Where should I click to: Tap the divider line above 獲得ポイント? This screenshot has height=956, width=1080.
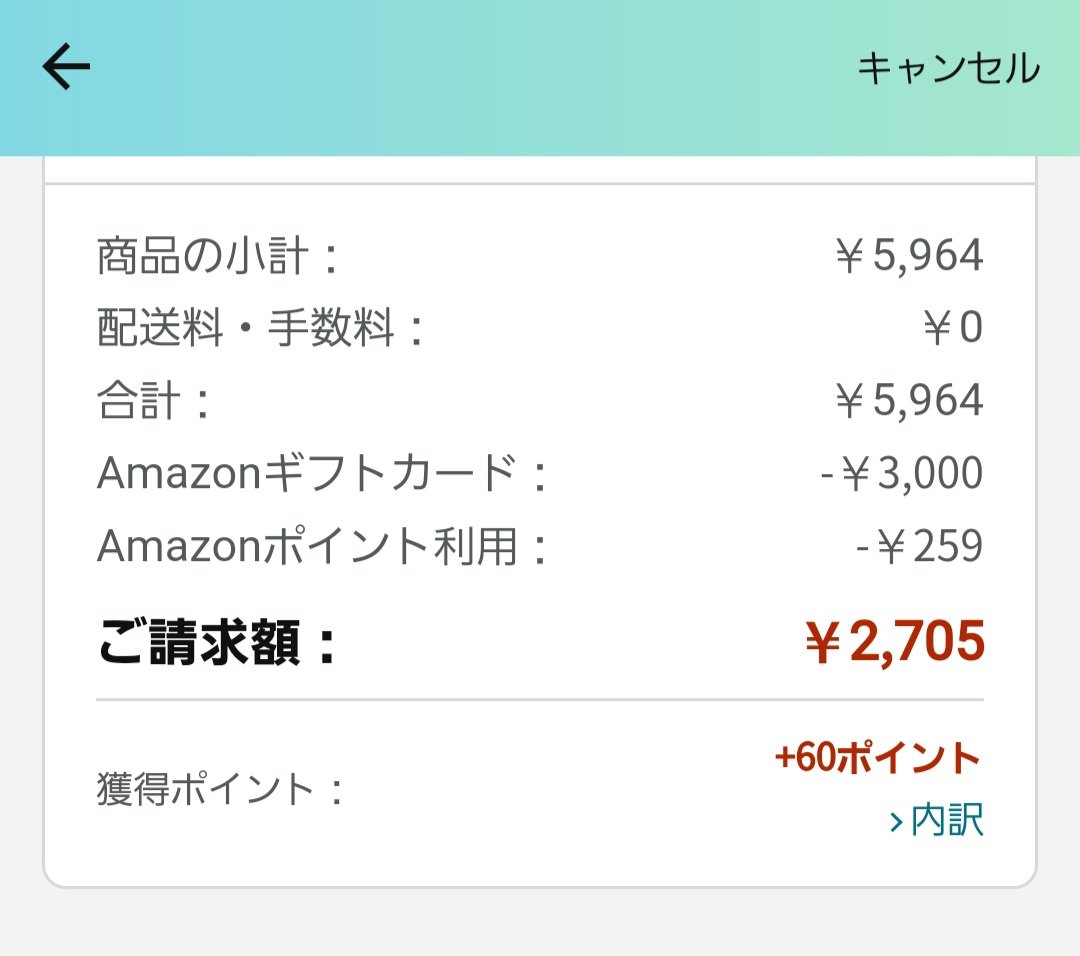click(x=540, y=700)
